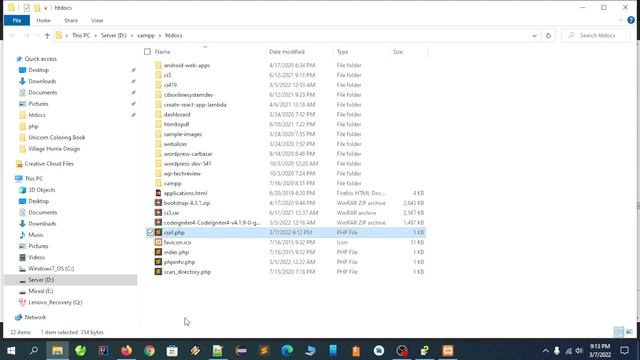640x360 pixels.
Task: Select Quick access in navigation pane
Action: pos(40,59)
